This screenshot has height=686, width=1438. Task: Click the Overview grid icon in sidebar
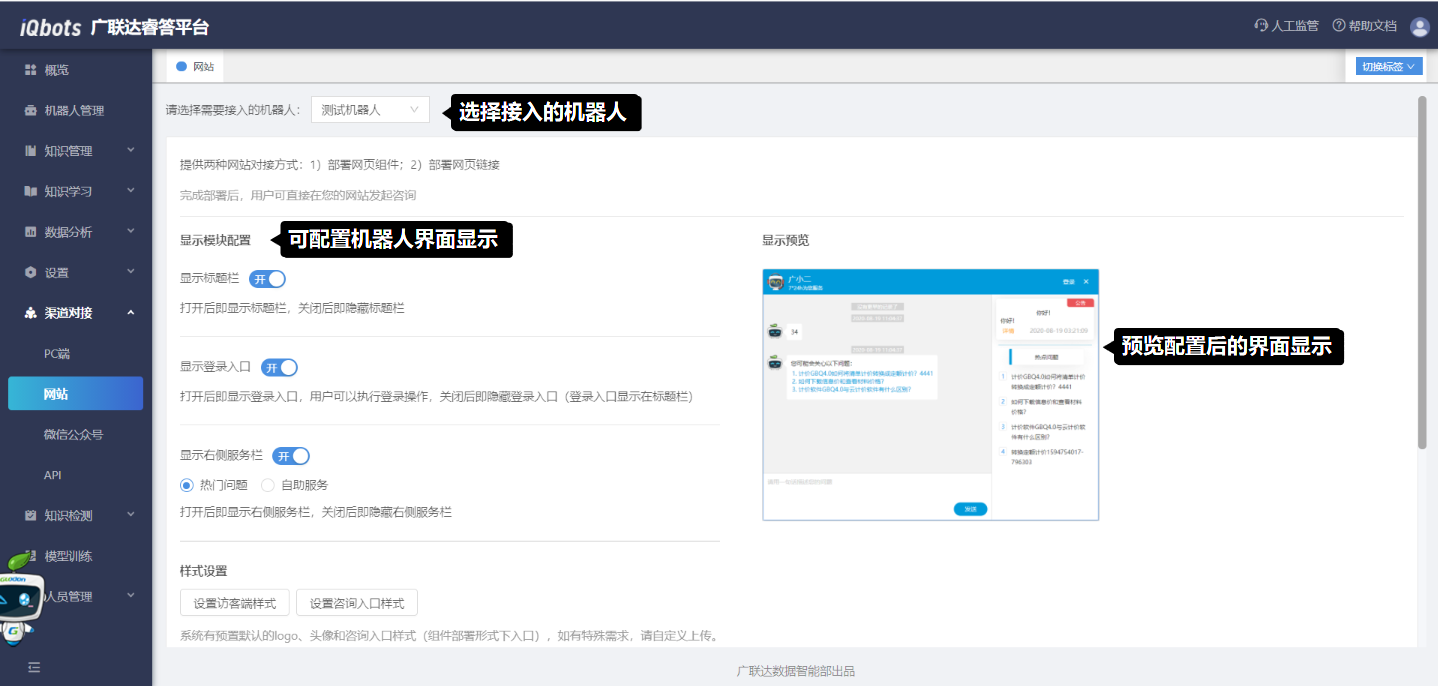(30, 70)
